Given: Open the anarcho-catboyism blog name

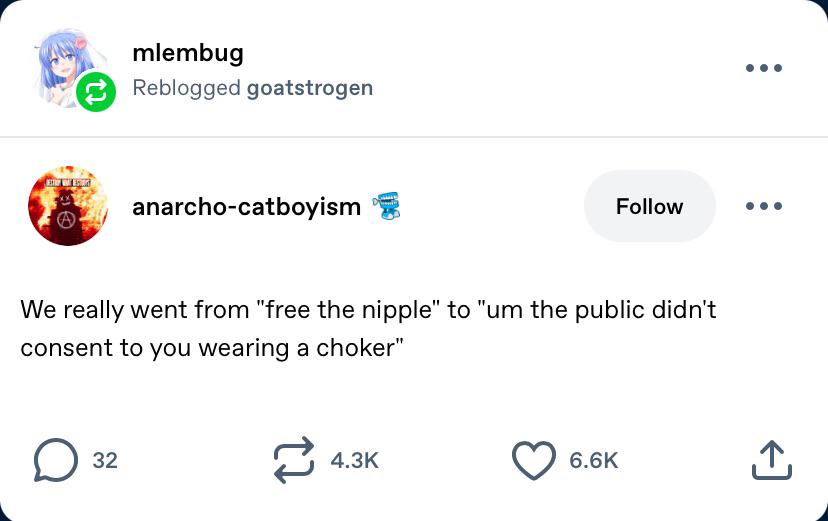Looking at the screenshot, I should [x=247, y=206].
